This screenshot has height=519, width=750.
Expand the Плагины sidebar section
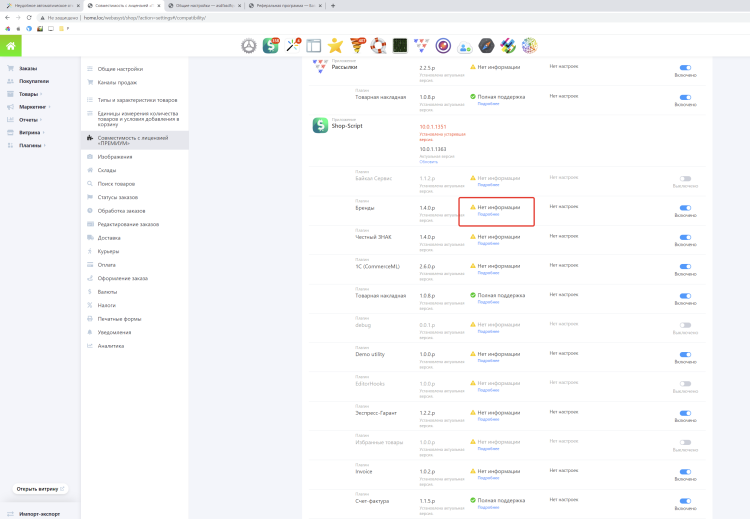[30, 145]
